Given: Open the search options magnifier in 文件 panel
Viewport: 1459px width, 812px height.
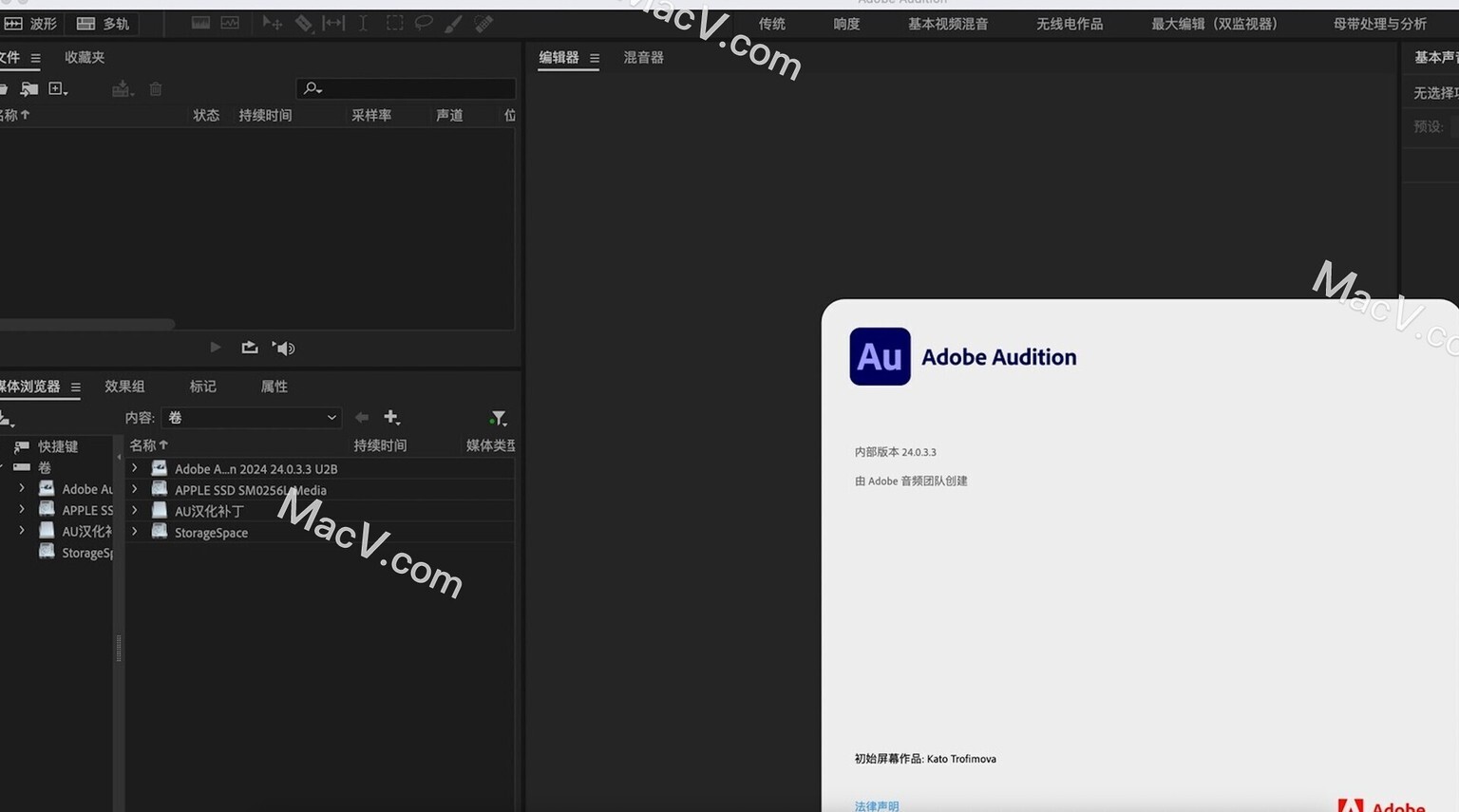Looking at the screenshot, I should coord(312,88).
